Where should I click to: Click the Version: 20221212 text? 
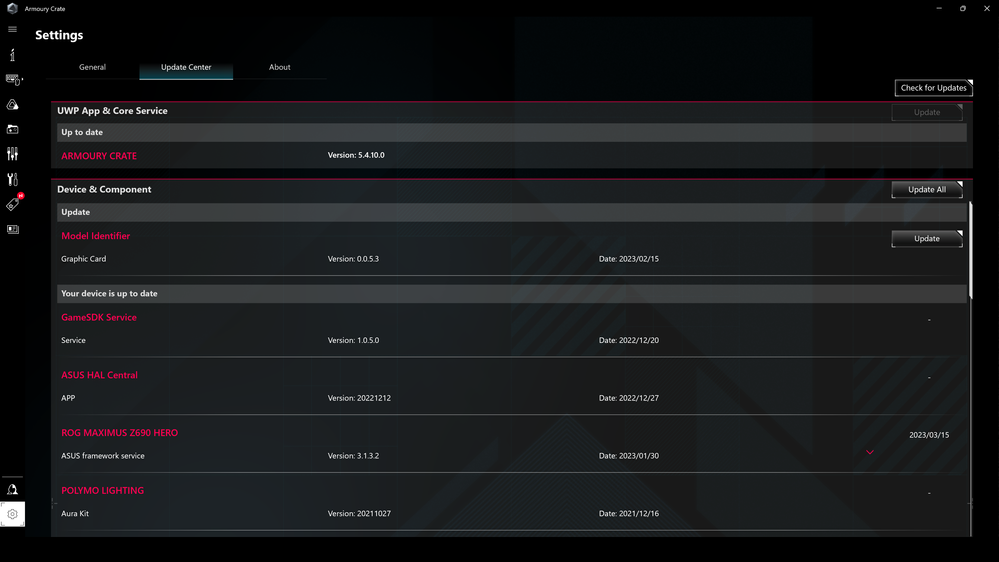coord(359,398)
